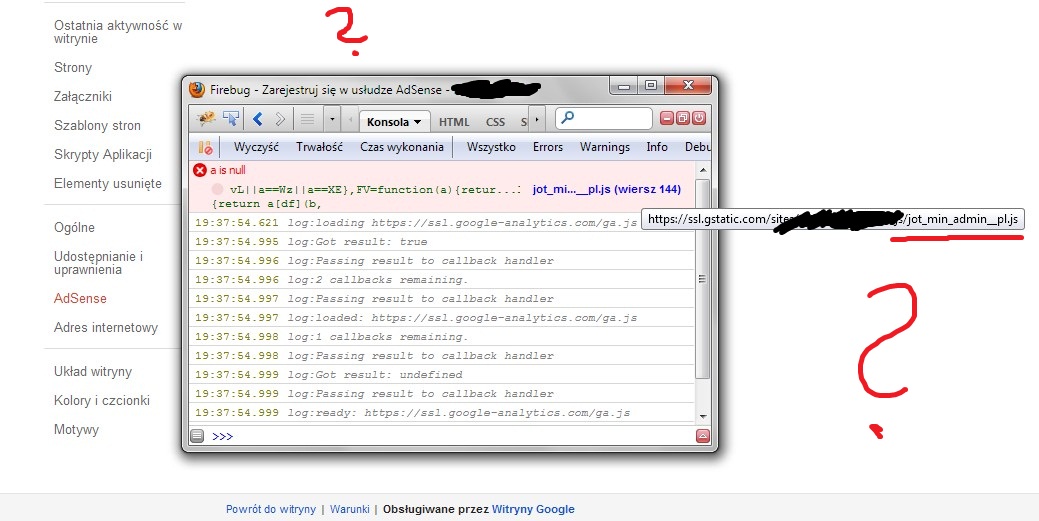Expand the multi-line command editor red arrow icon
Viewport: 1039px width, 521px height.
(x=702, y=436)
